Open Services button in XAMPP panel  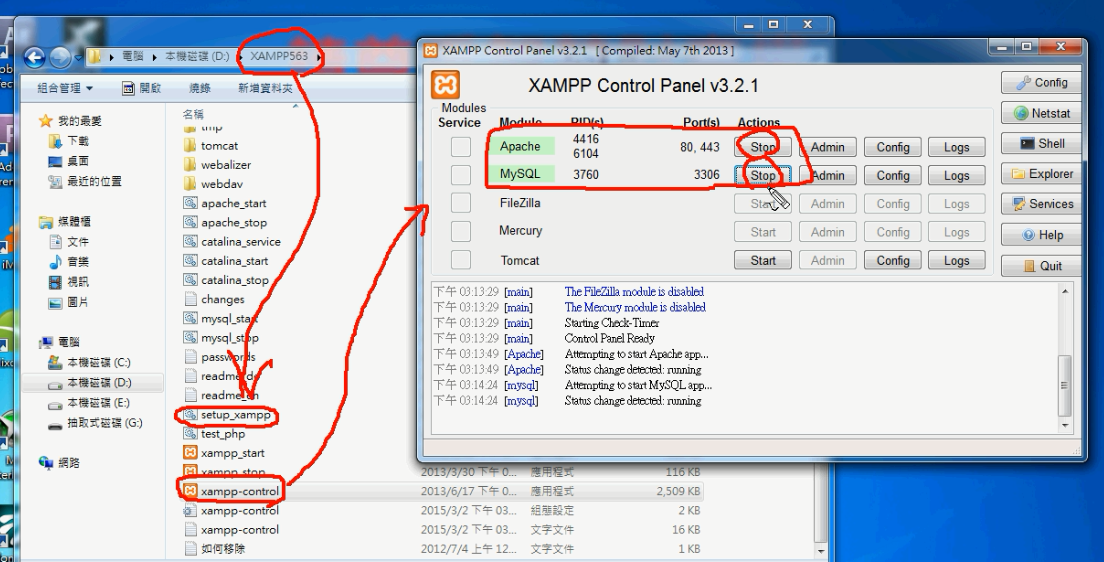click(1041, 204)
